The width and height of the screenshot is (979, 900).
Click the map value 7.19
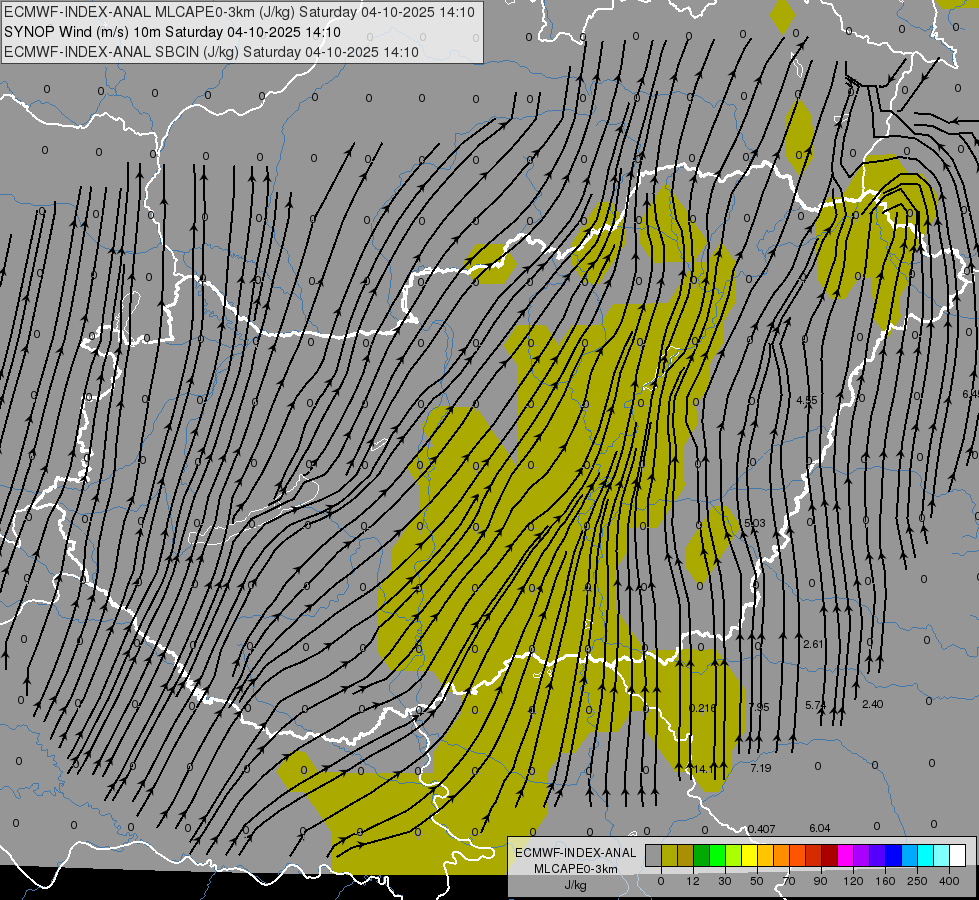[x=760, y=768]
